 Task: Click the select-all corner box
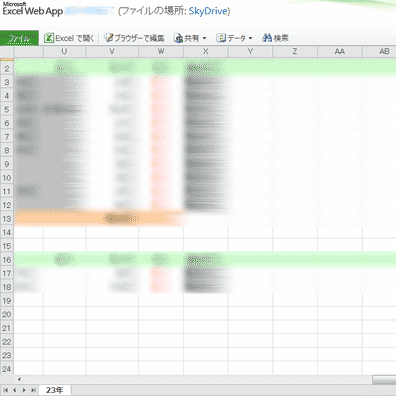[7, 52]
